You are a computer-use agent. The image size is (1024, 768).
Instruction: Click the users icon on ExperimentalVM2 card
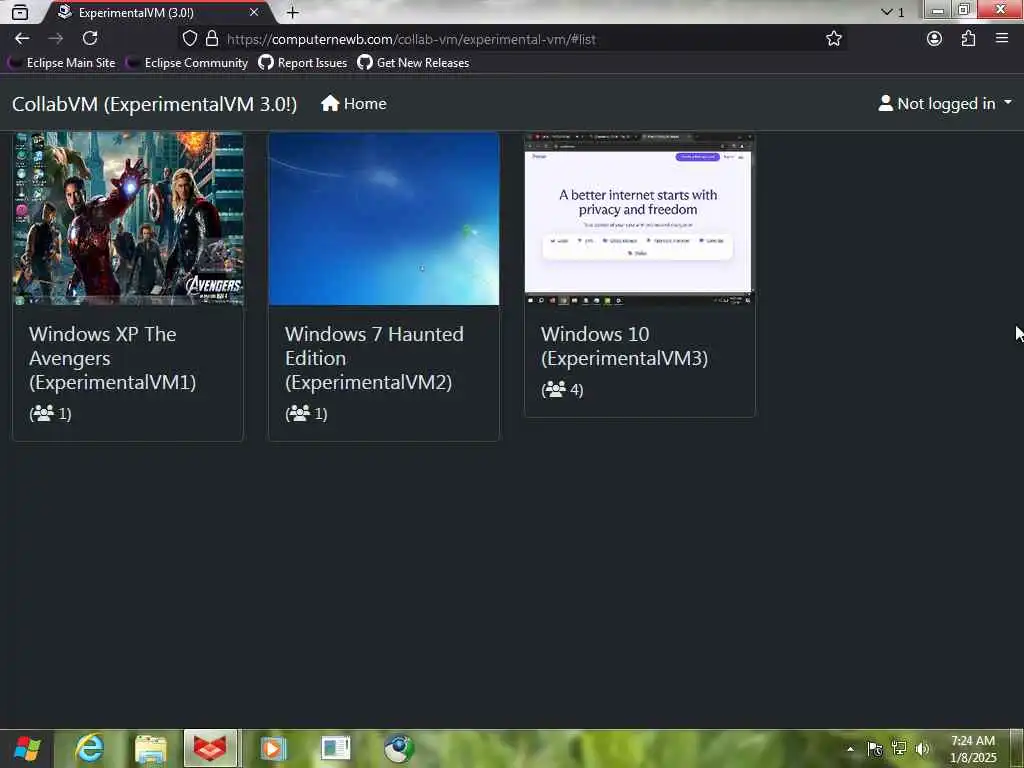coord(299,413)
